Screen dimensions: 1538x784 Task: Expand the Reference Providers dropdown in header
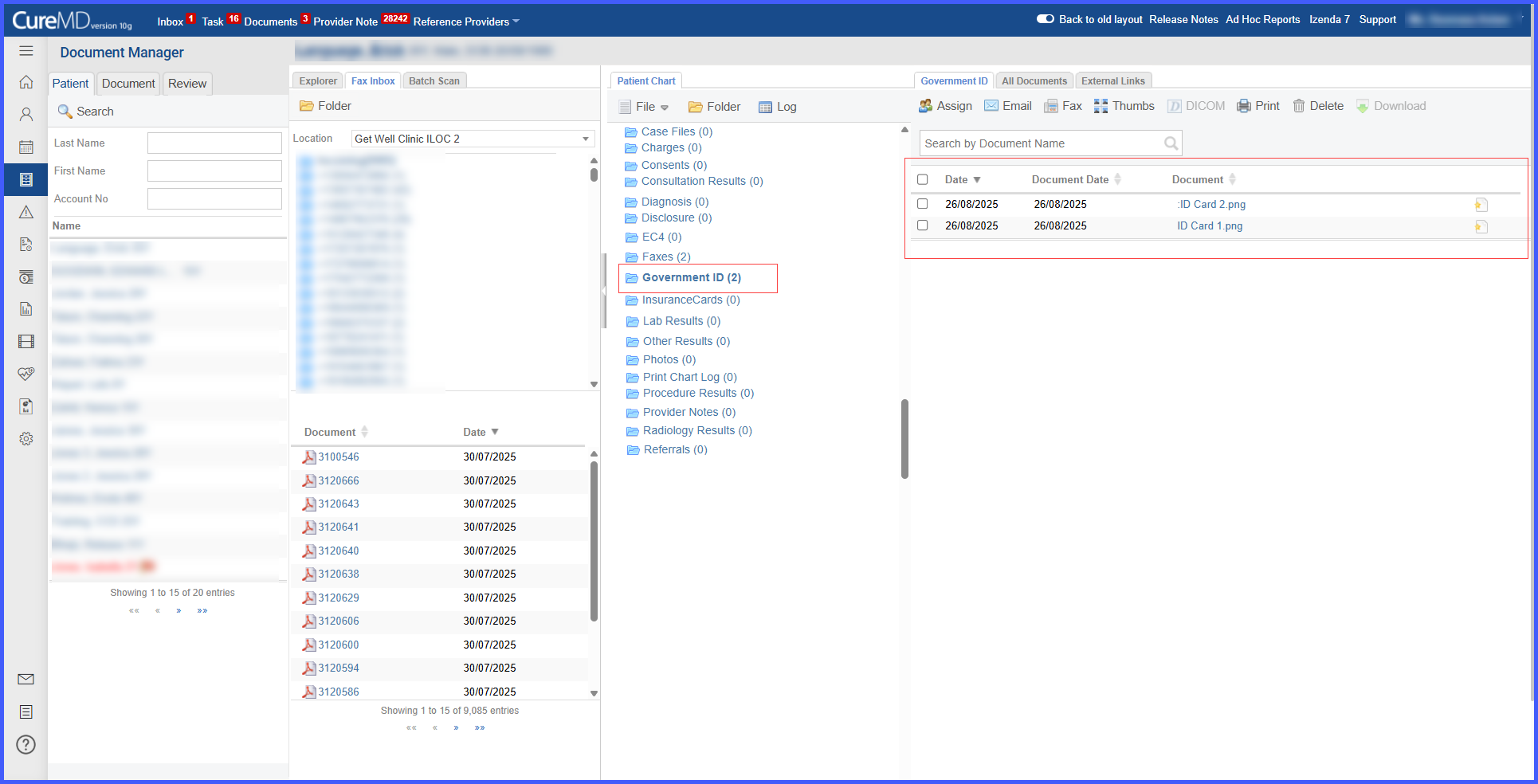pos(466,22)
